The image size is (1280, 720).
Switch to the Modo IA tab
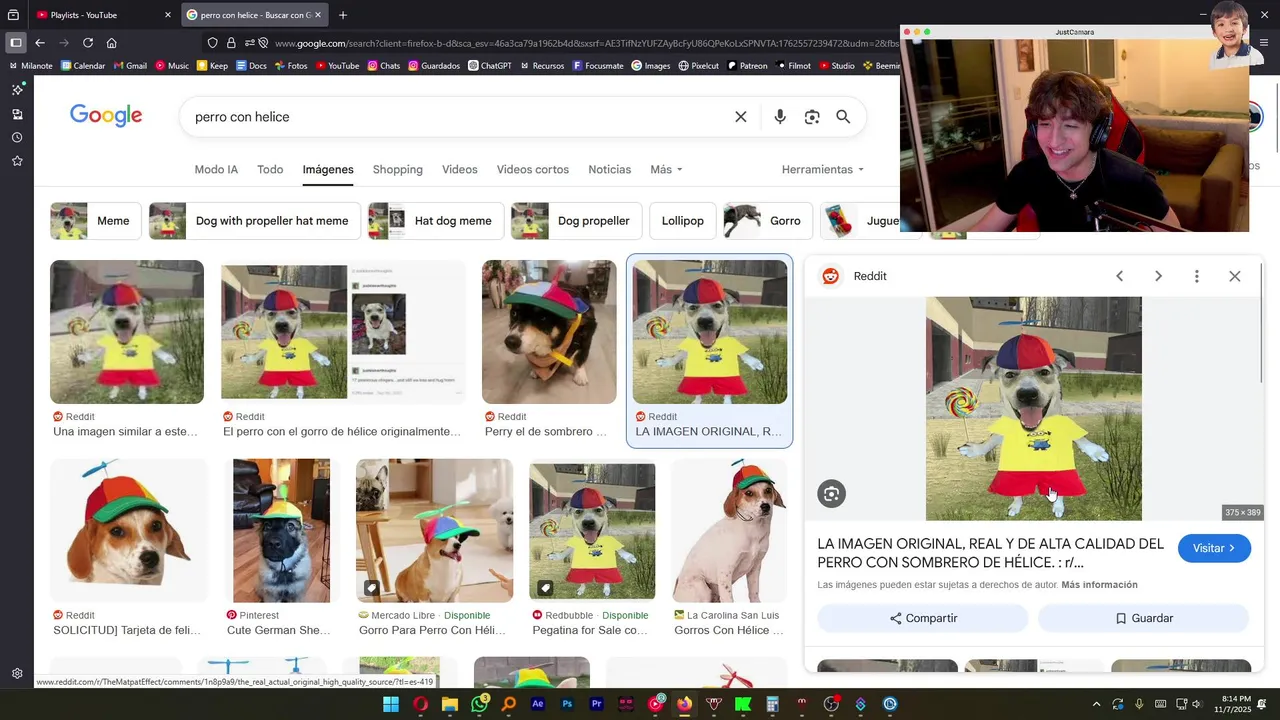point(216,169)
